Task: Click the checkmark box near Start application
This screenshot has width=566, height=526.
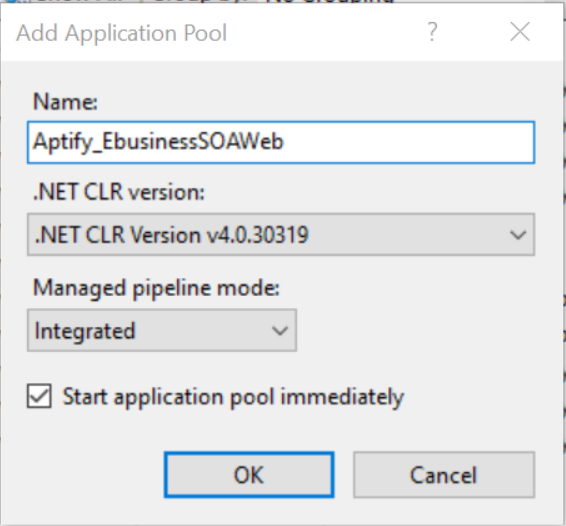Action: (39, 396)
